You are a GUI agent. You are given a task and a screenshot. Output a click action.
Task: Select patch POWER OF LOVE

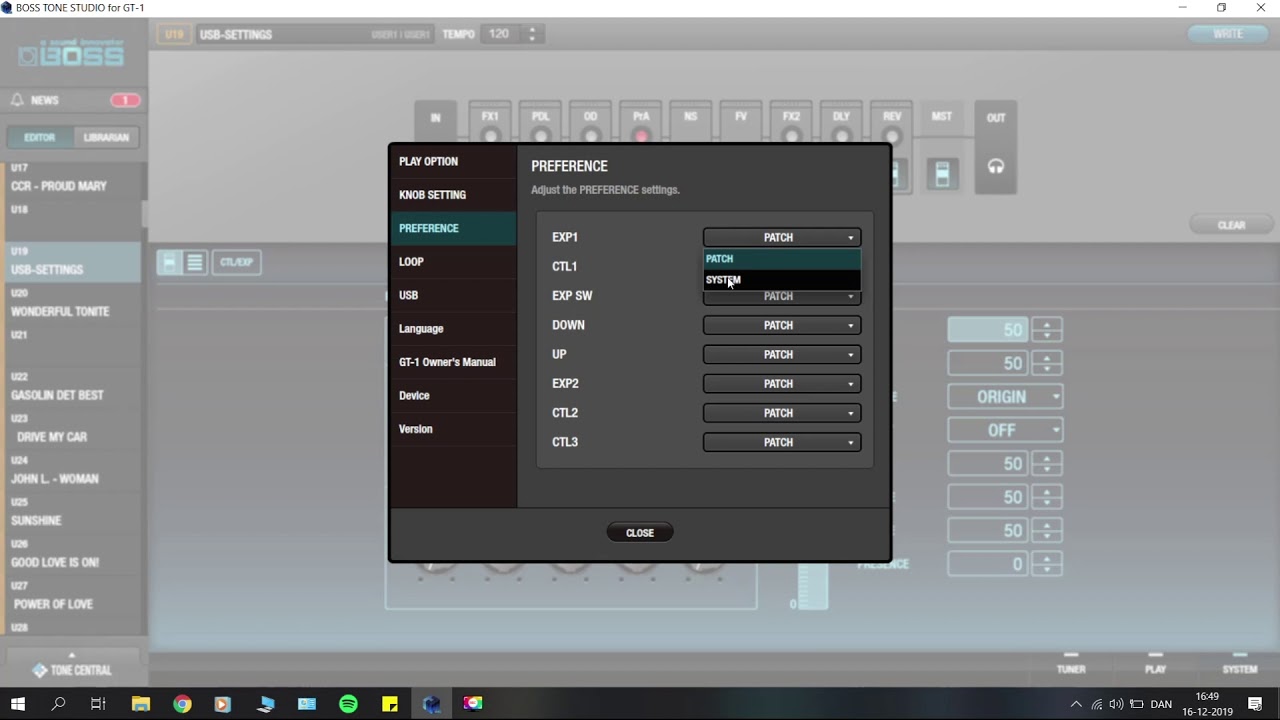72,597
